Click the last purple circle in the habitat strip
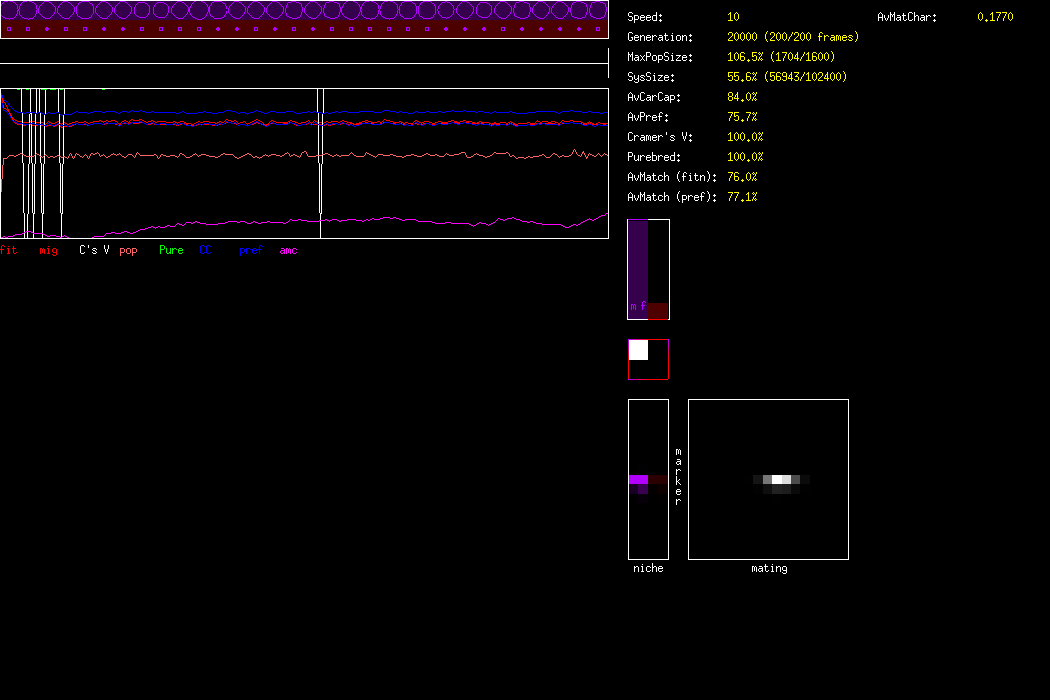 pos(598,11)
